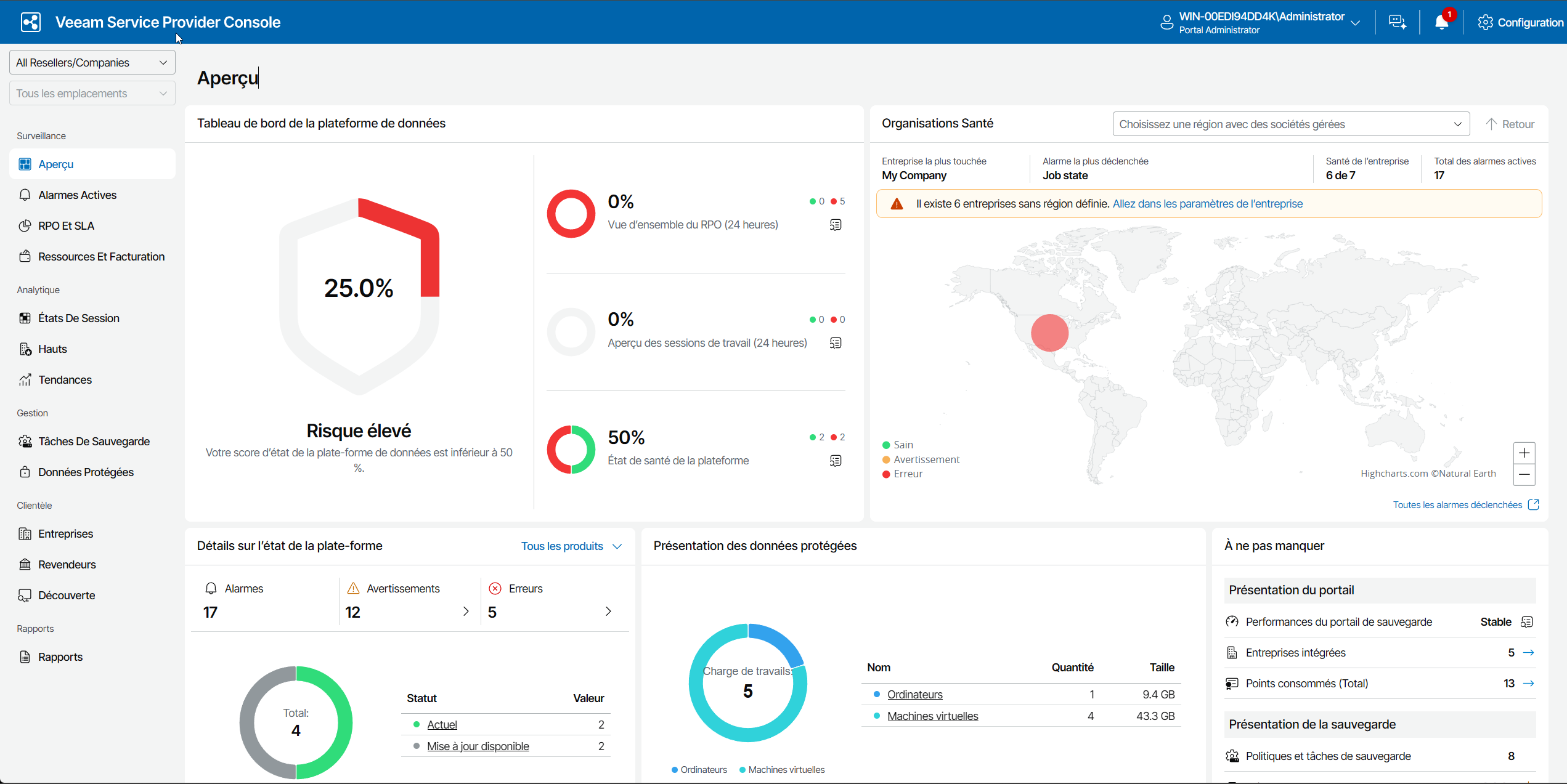Viewport: 1567px width, 784px height.
Task: Expand the All Resellers/Companies dropdown
Action: pos(92,63)
